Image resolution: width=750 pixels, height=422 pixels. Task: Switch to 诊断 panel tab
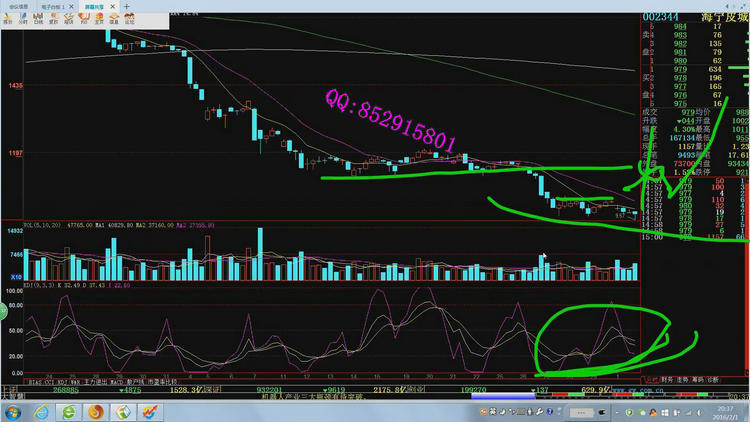(x=711, y=380)
